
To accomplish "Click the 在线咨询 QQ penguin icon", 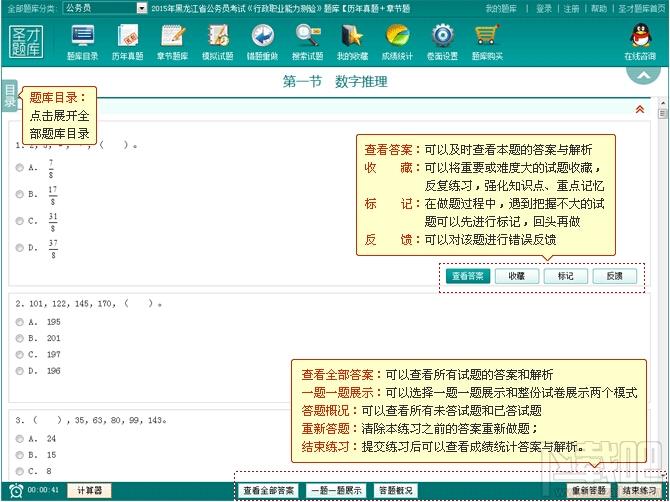I will click(x=640, y=42).
